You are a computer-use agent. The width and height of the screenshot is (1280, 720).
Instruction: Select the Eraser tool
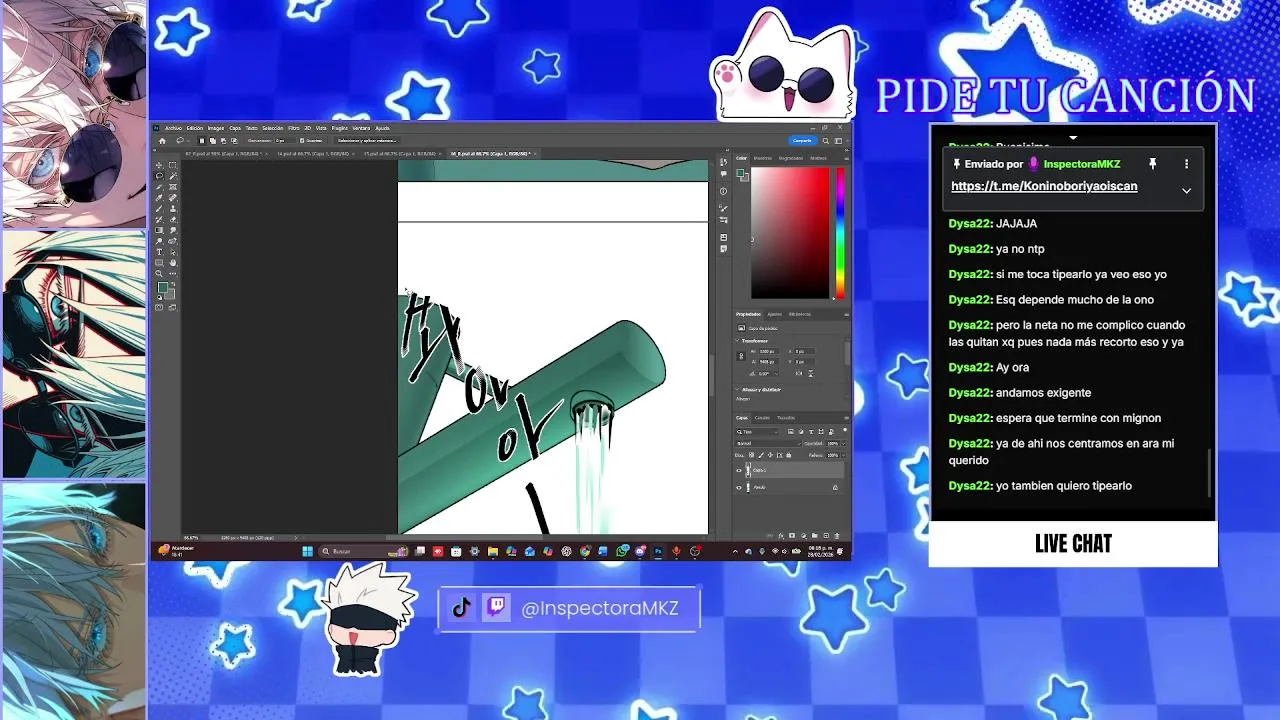pos(173,219)
